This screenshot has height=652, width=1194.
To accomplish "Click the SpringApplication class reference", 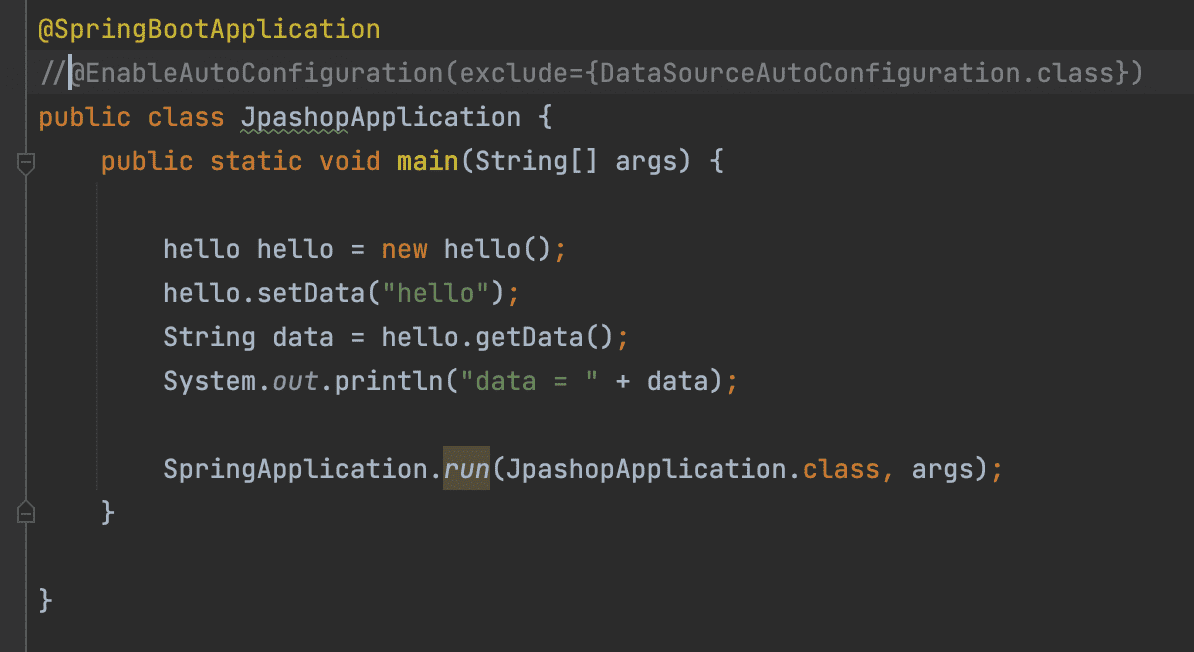I will (295, 468).
